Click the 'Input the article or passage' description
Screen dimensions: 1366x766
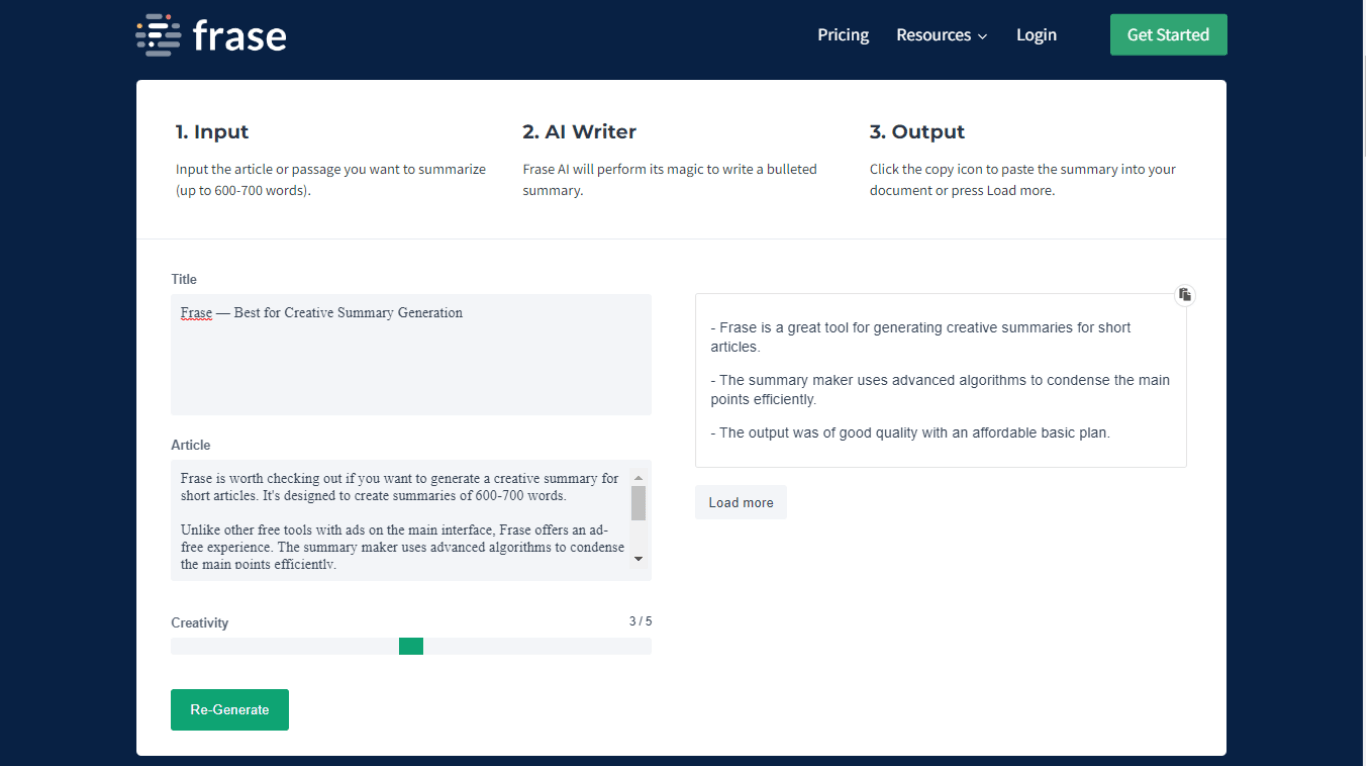coord(331,180)
